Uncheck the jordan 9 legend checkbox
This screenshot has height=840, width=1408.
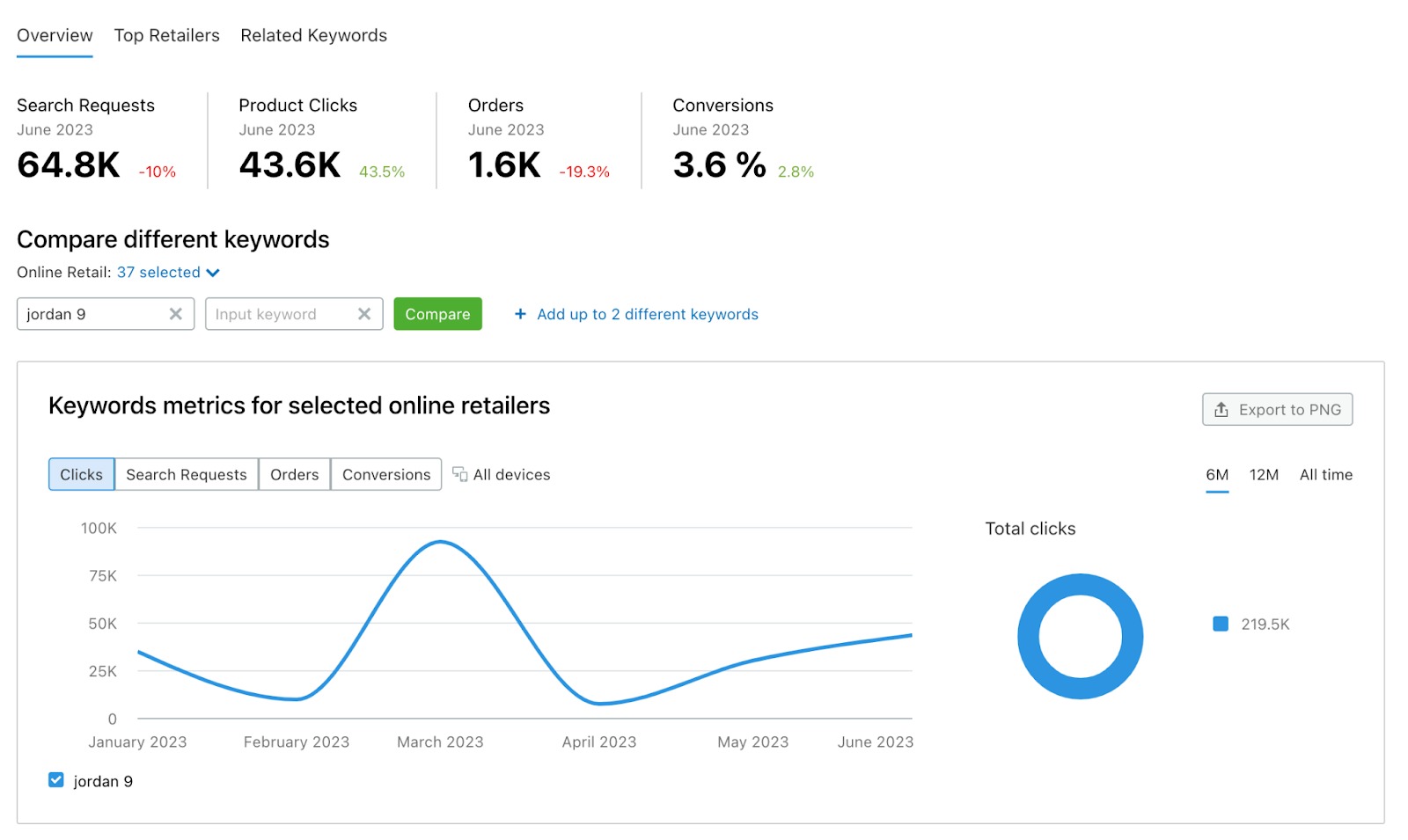[56, 780]
